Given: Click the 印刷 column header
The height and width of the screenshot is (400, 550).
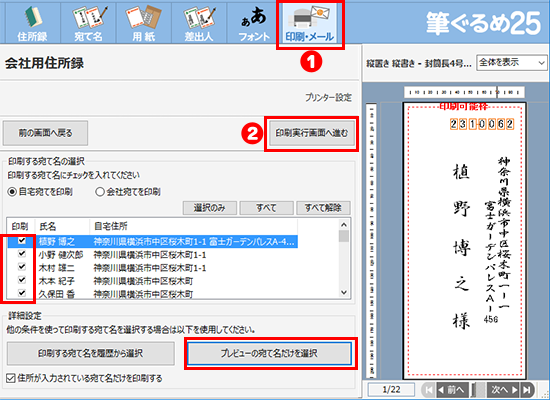Looking at the screenshot, I should [21, 226].
